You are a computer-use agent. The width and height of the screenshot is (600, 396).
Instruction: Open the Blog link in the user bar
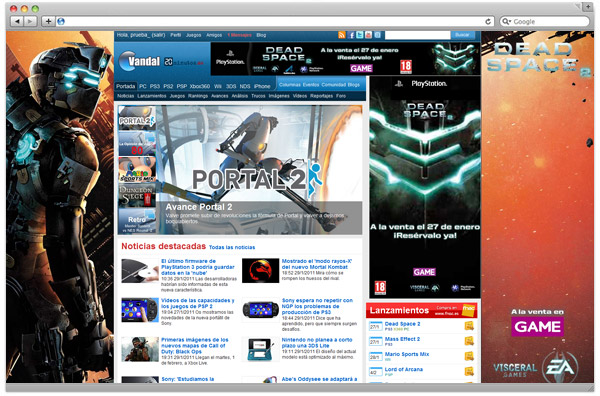(261, 35)
